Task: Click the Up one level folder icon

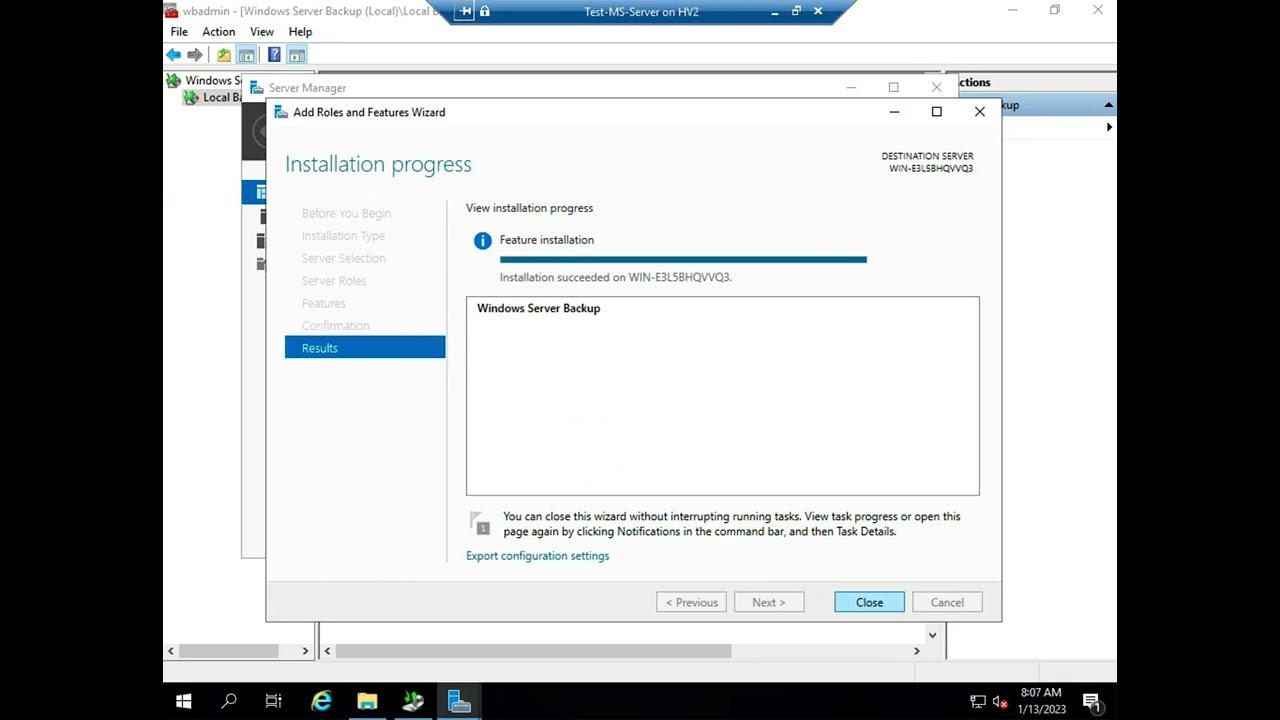Action: 224,55
